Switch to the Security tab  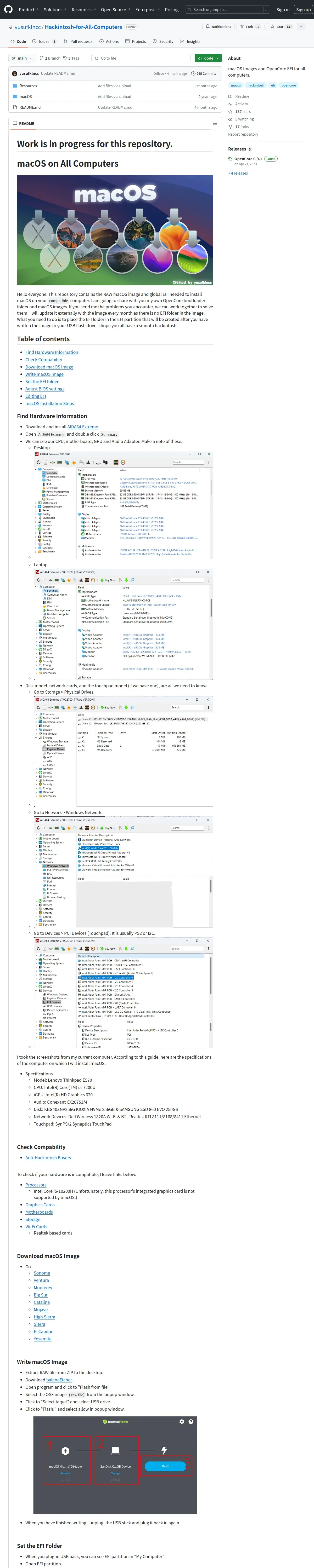click(163, 41)
